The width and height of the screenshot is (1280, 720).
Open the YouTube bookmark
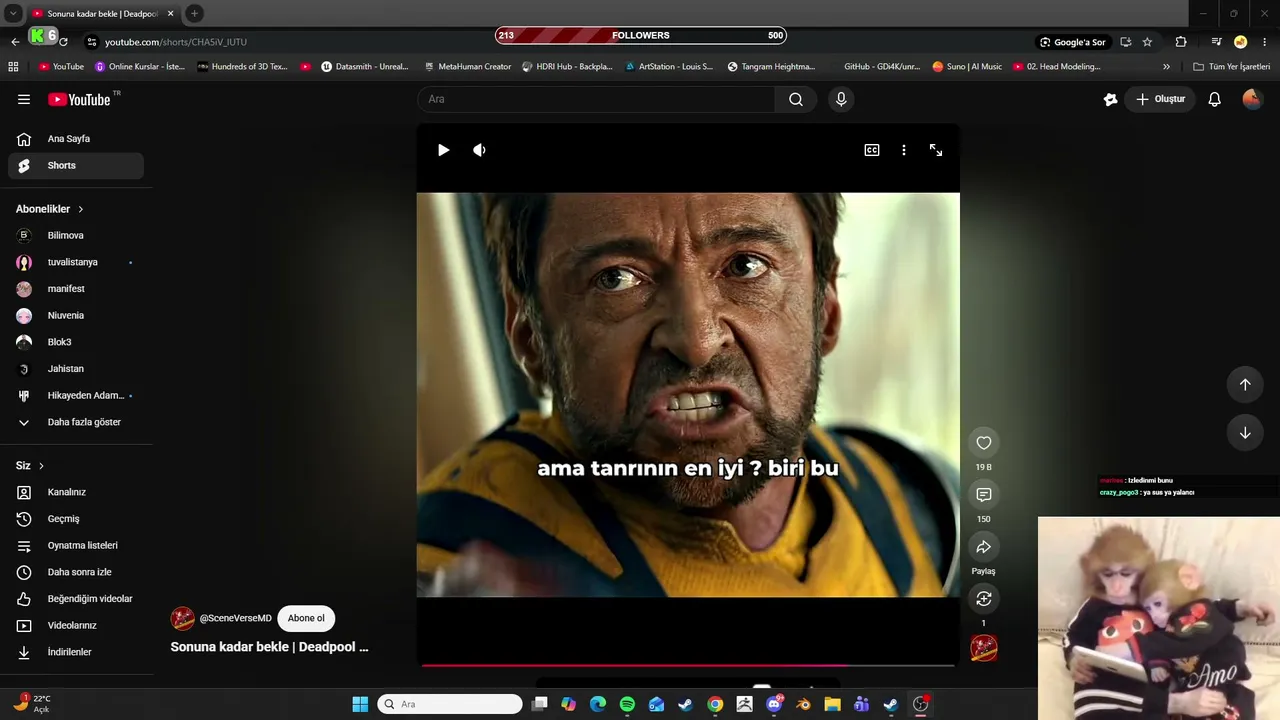point(61,67)
